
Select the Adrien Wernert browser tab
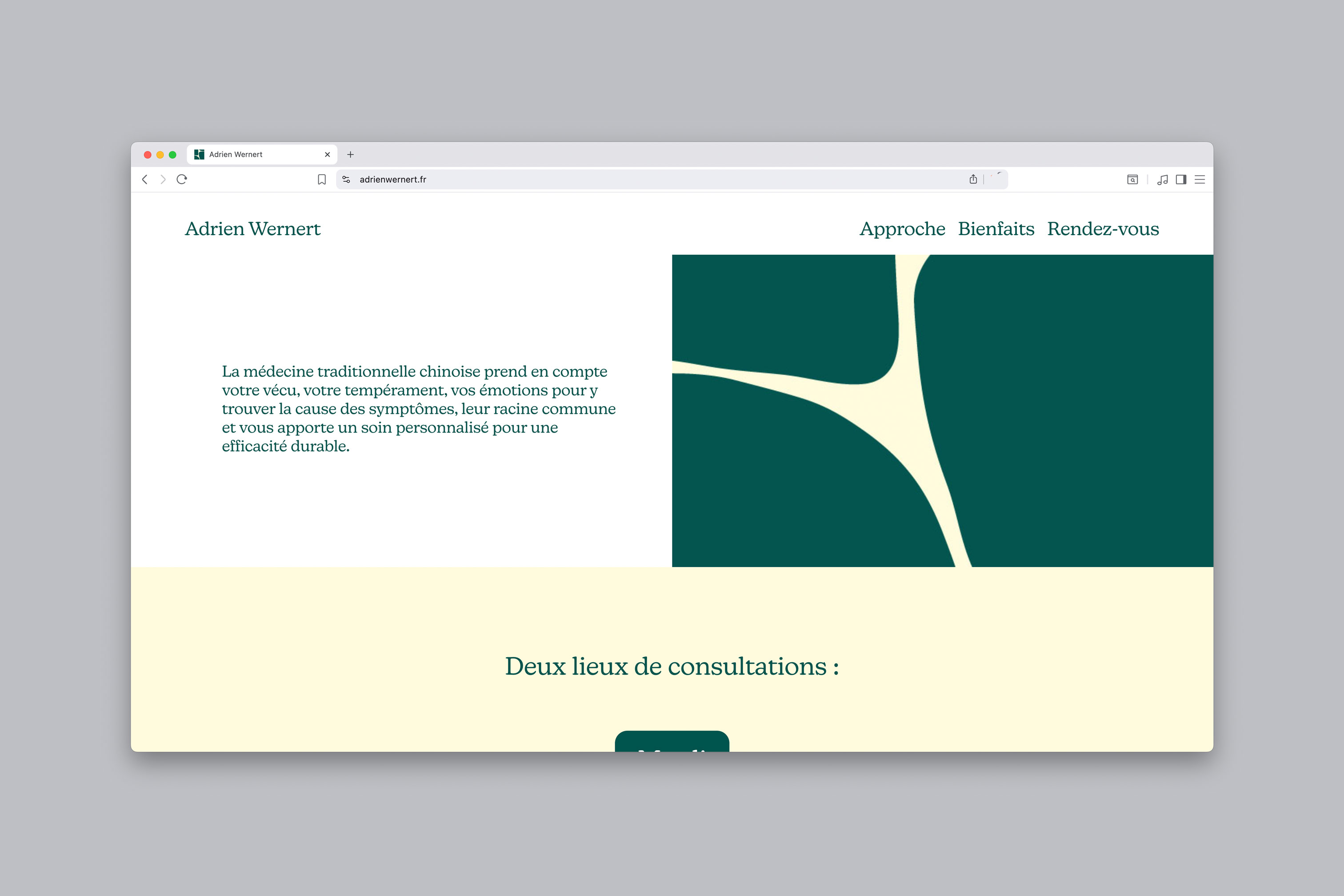pos(252,154)
